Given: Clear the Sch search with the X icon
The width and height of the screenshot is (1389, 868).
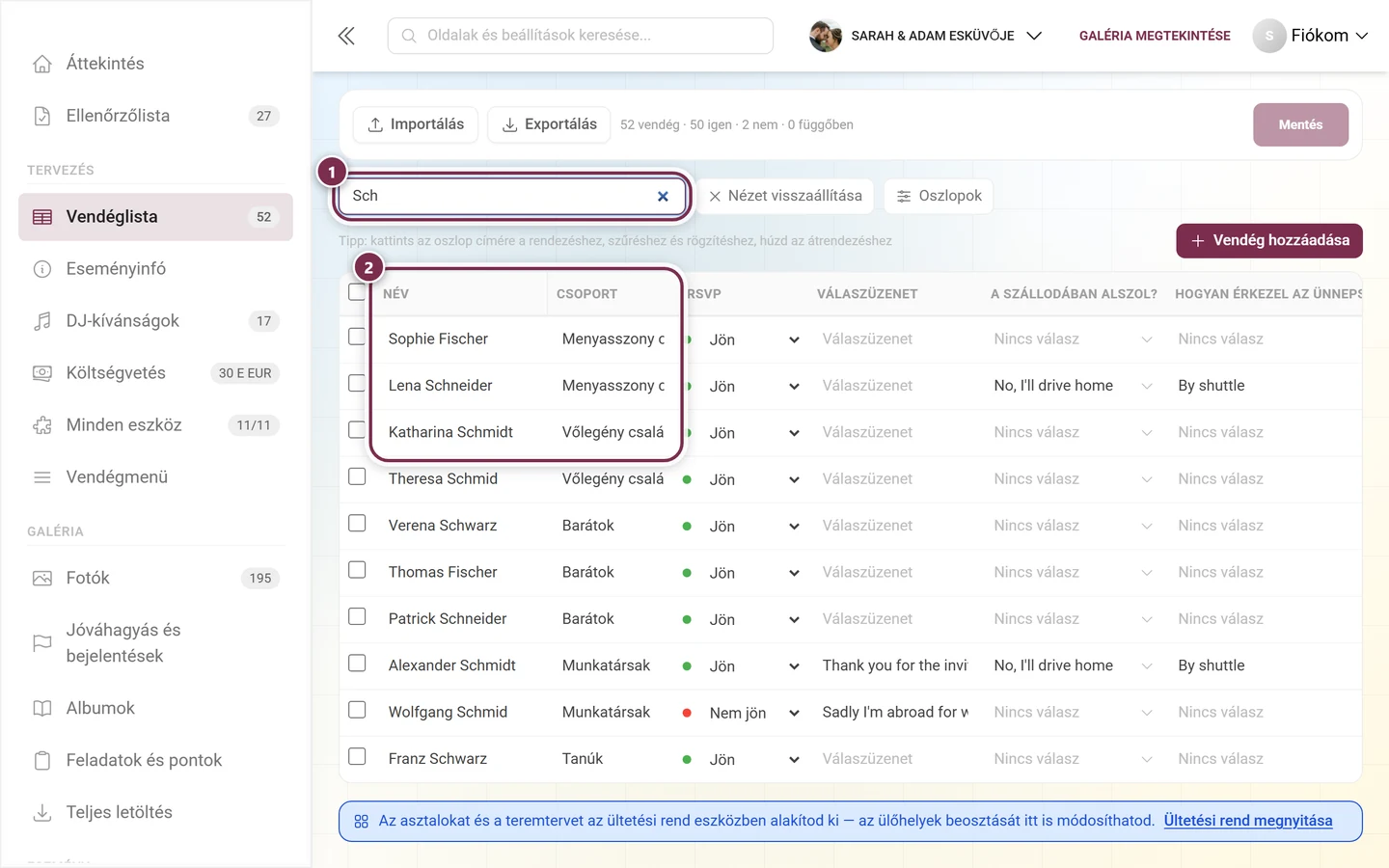Looking at the screenshot, I should [663, 196].
